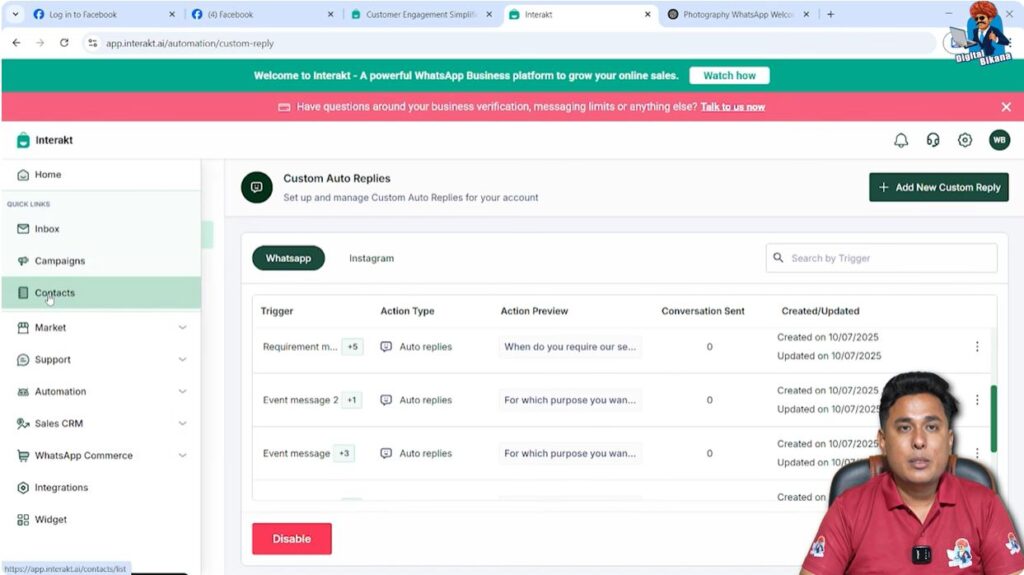1024x575 pixels.
Task: Click the Interakt logo icon
Action: tap(23, 140)
